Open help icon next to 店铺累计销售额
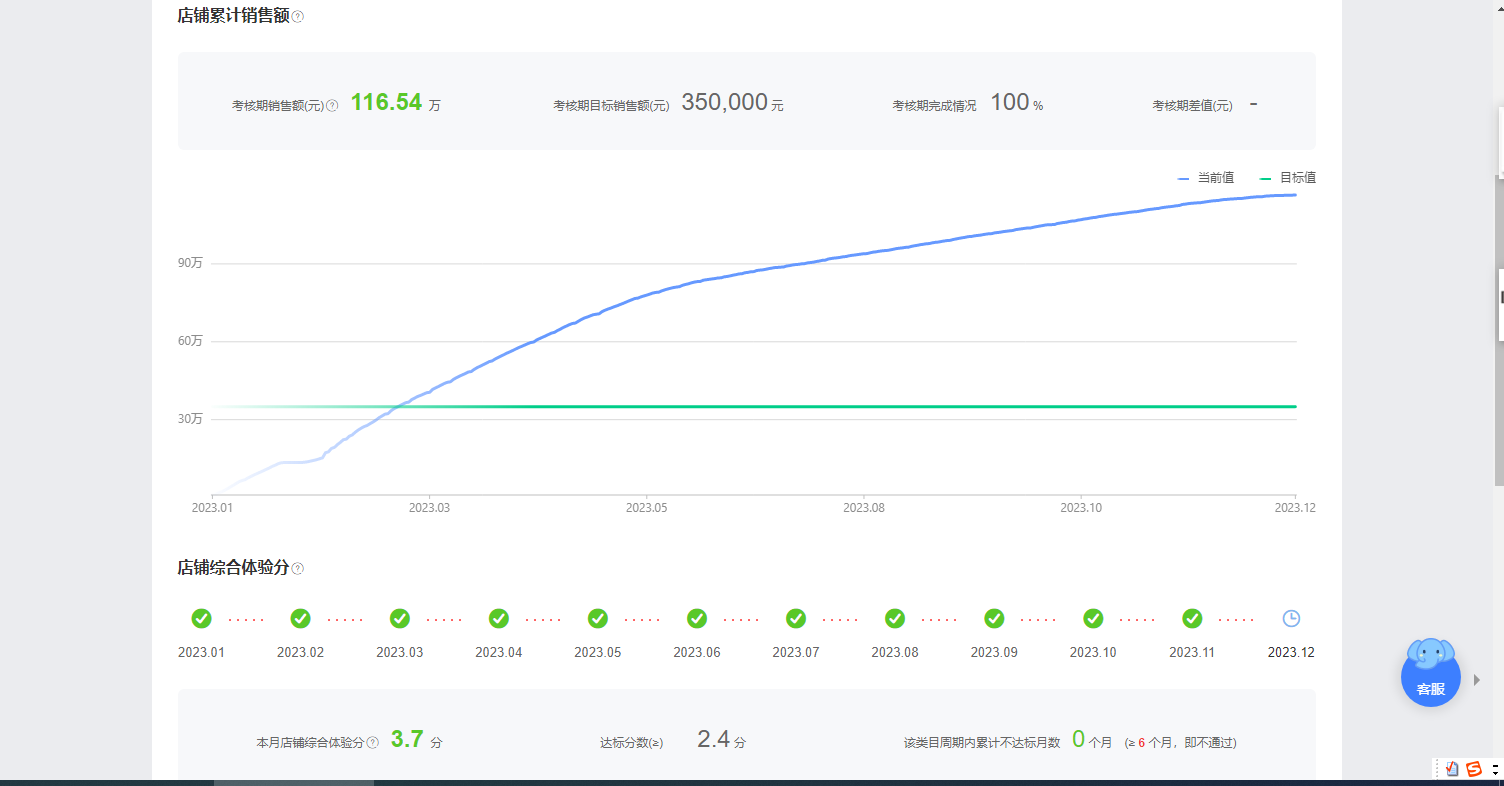Screen dimensions: 1504x786 298,17
